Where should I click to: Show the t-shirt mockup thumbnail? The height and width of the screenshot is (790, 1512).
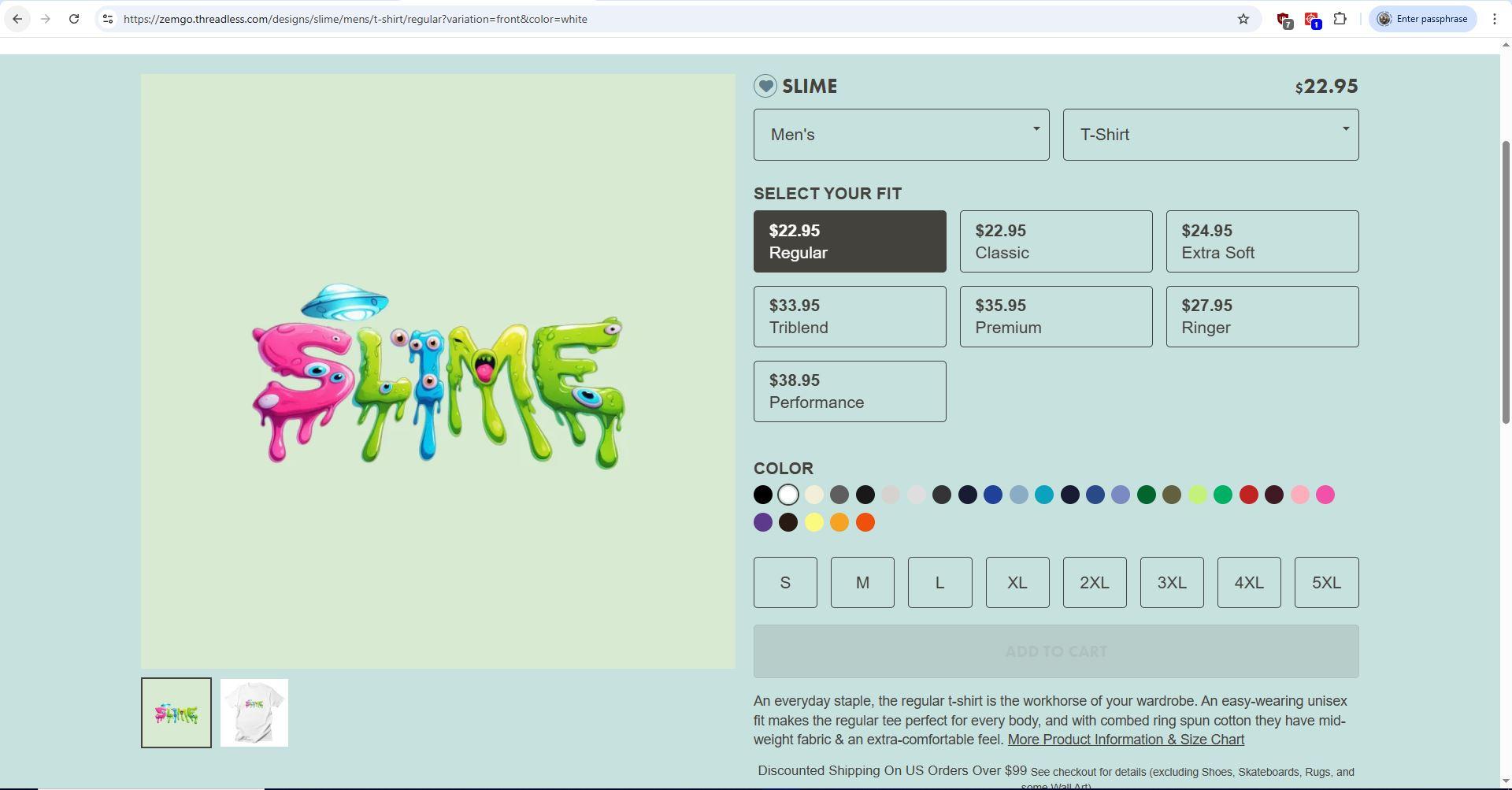[x=254, y=713]
